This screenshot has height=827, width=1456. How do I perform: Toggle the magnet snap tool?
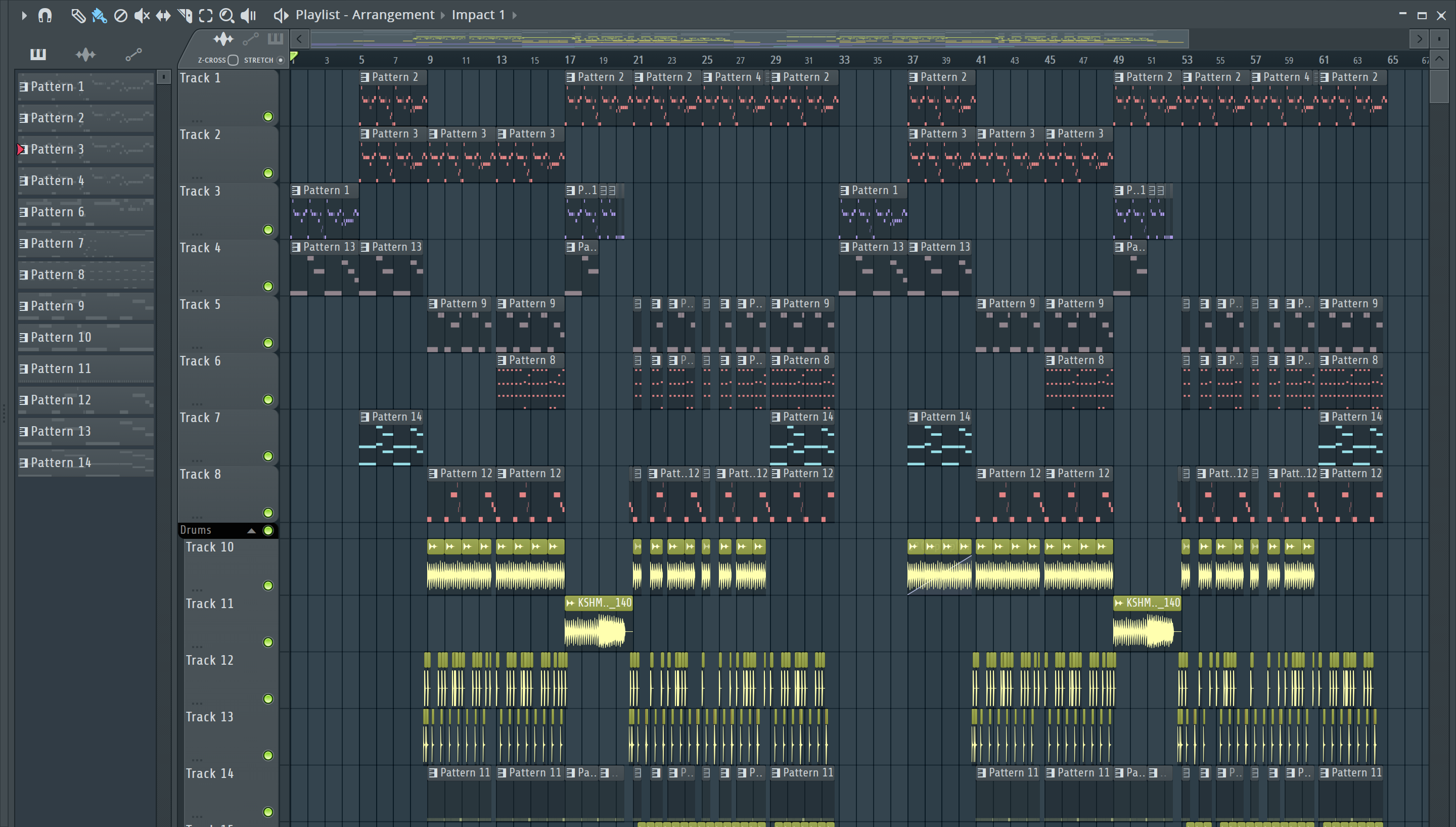click(45, 15)
